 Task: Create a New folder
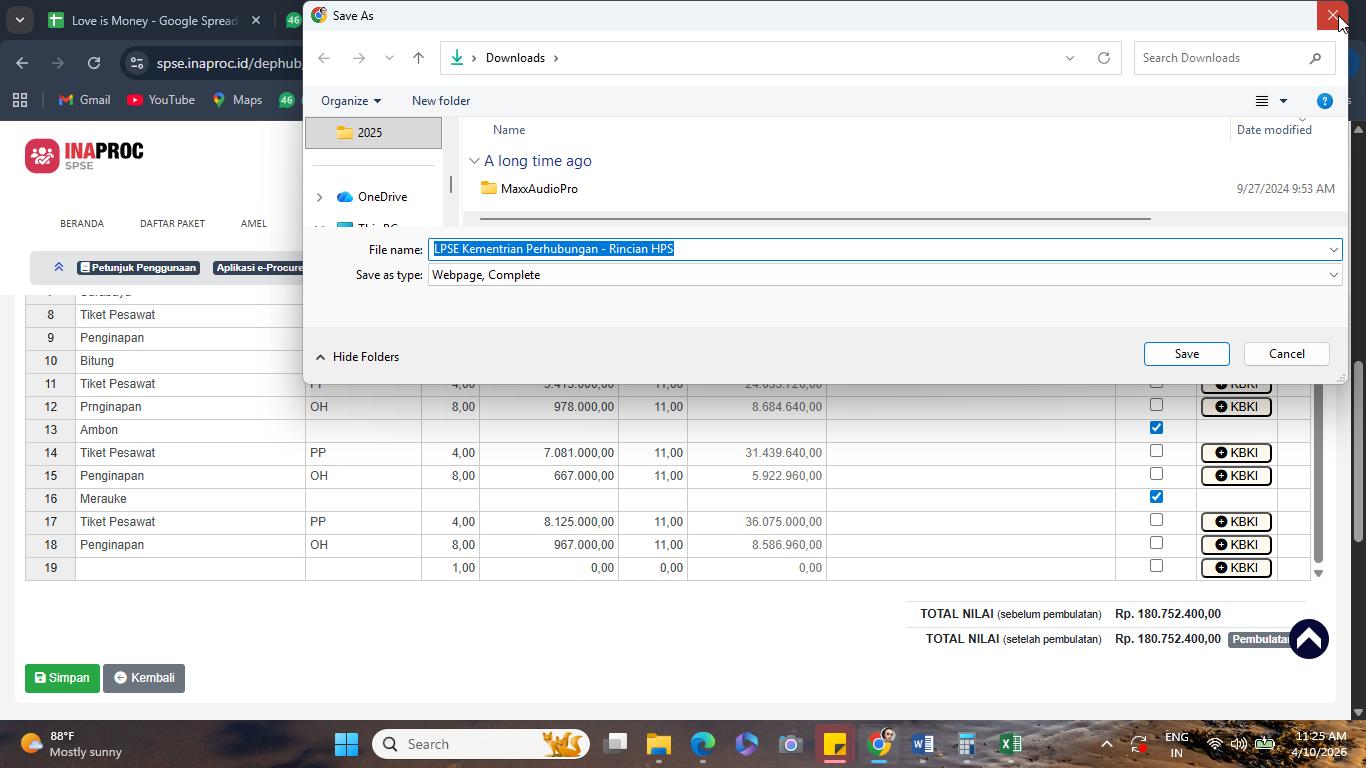[x=441, y=101]
